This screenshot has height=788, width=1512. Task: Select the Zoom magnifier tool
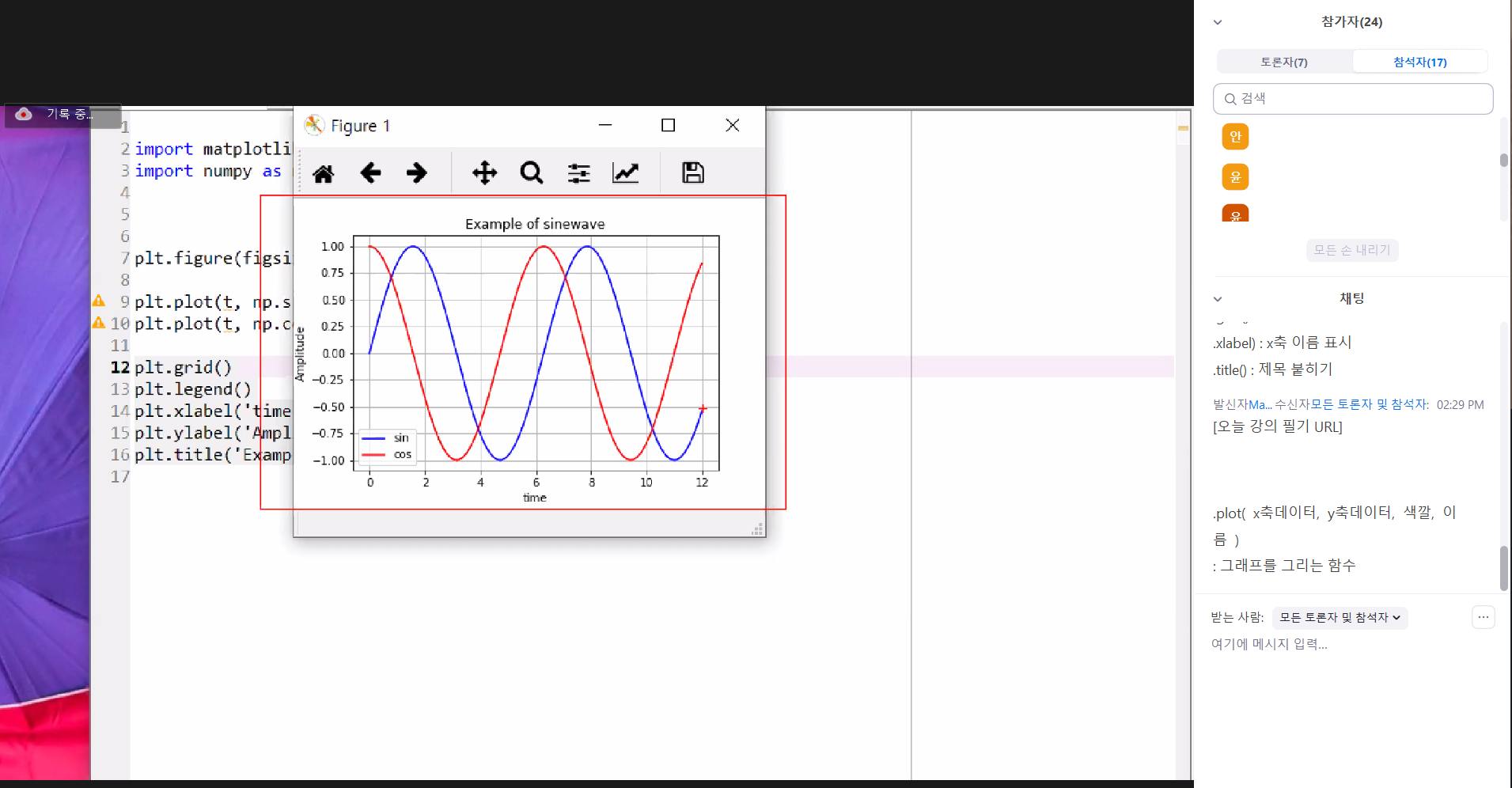pos(531,172)
